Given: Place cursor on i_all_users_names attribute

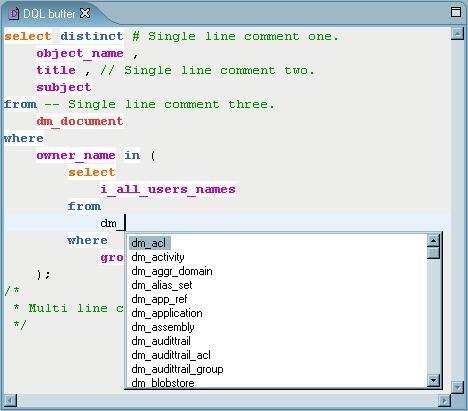Looking at the screenshot, I should (x=168, y=189).
